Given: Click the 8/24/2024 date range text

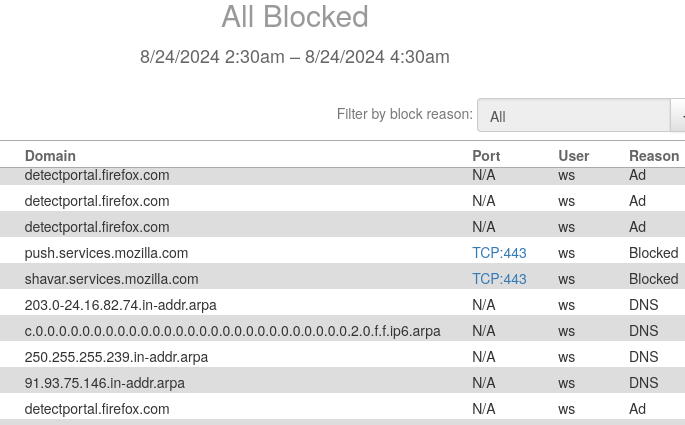Looking at the screenshot, I should pyautogui.click(x=295, y=57).
